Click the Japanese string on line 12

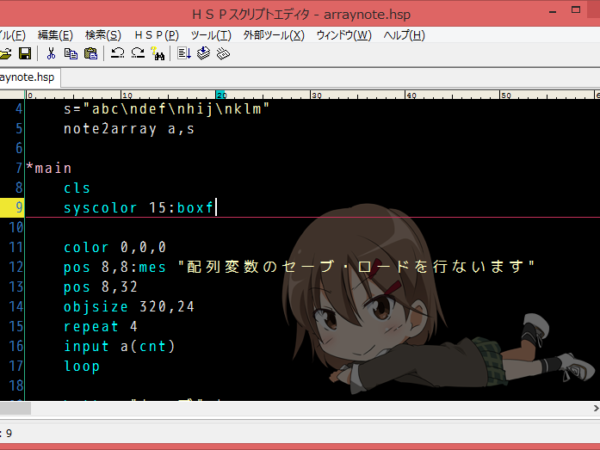[356, 267]
